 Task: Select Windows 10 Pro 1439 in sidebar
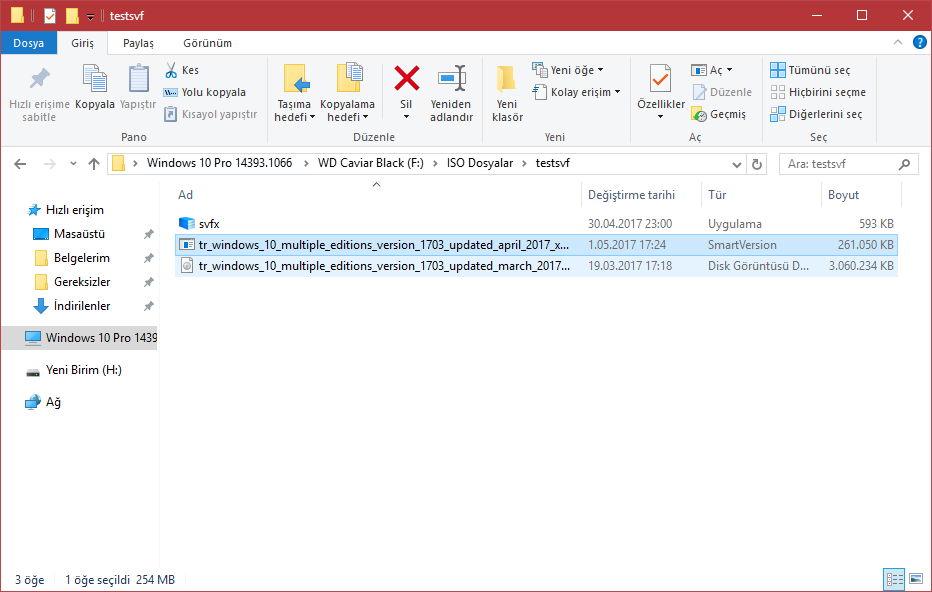point(80,338)
